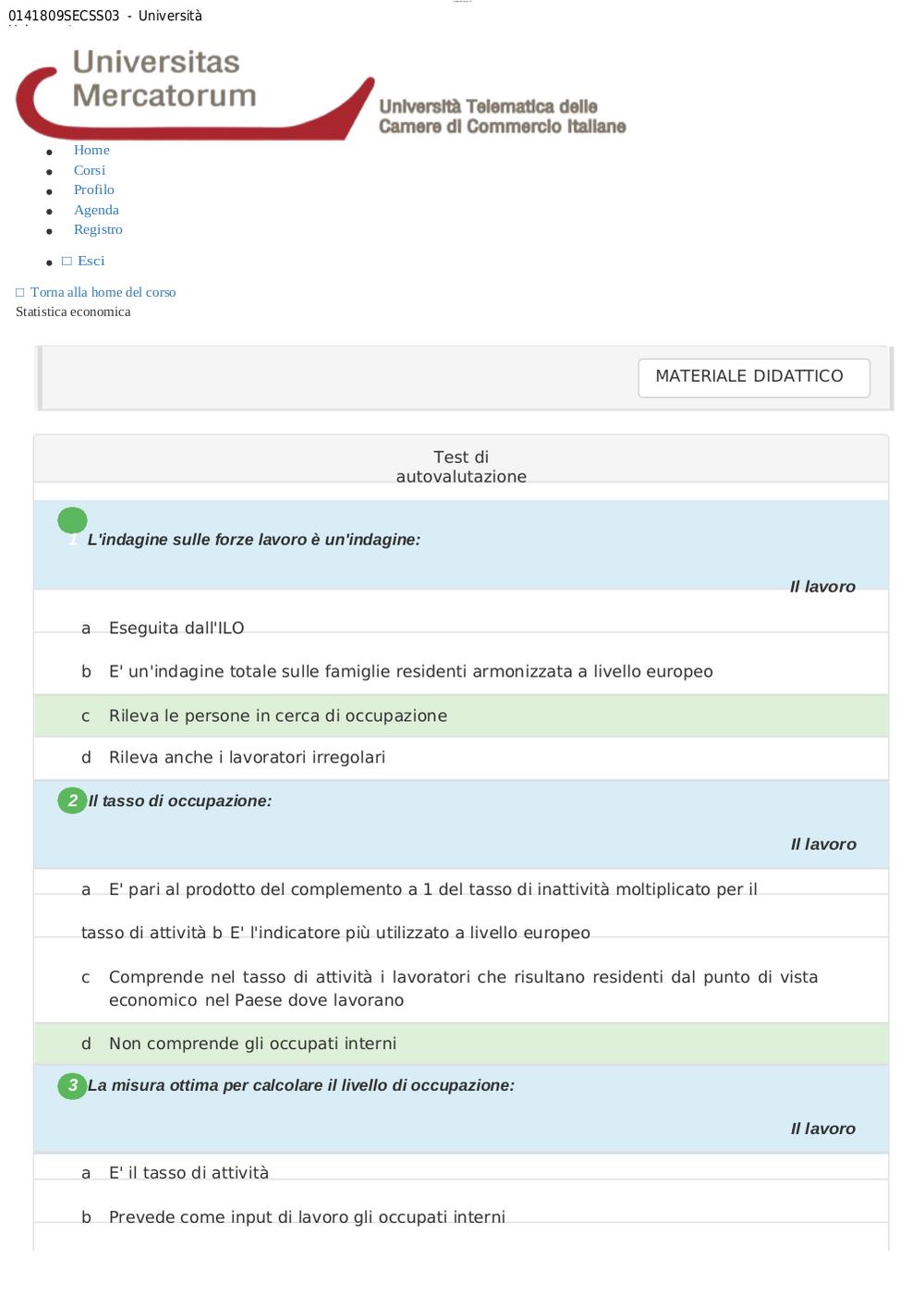The image size is (924, 1307).
Task: Open the Corsi navigation link
Action: [90, 170]
